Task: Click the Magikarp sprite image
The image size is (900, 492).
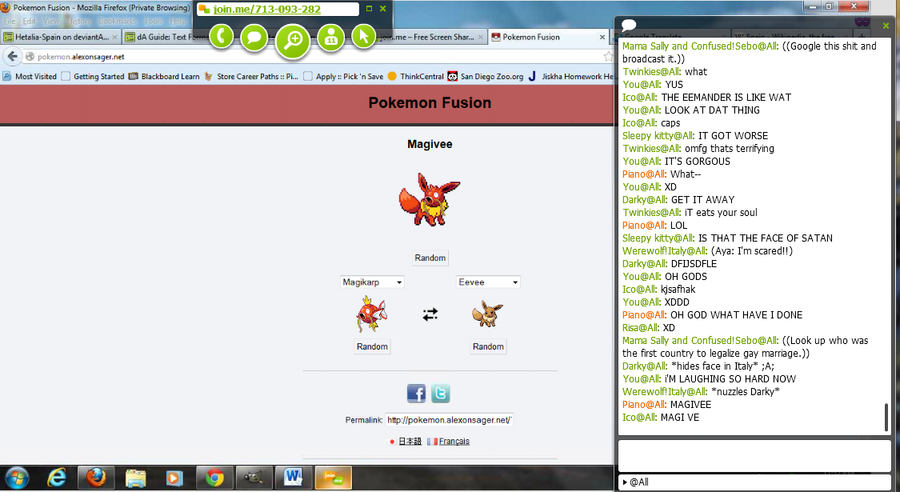Action: [371, 314]
